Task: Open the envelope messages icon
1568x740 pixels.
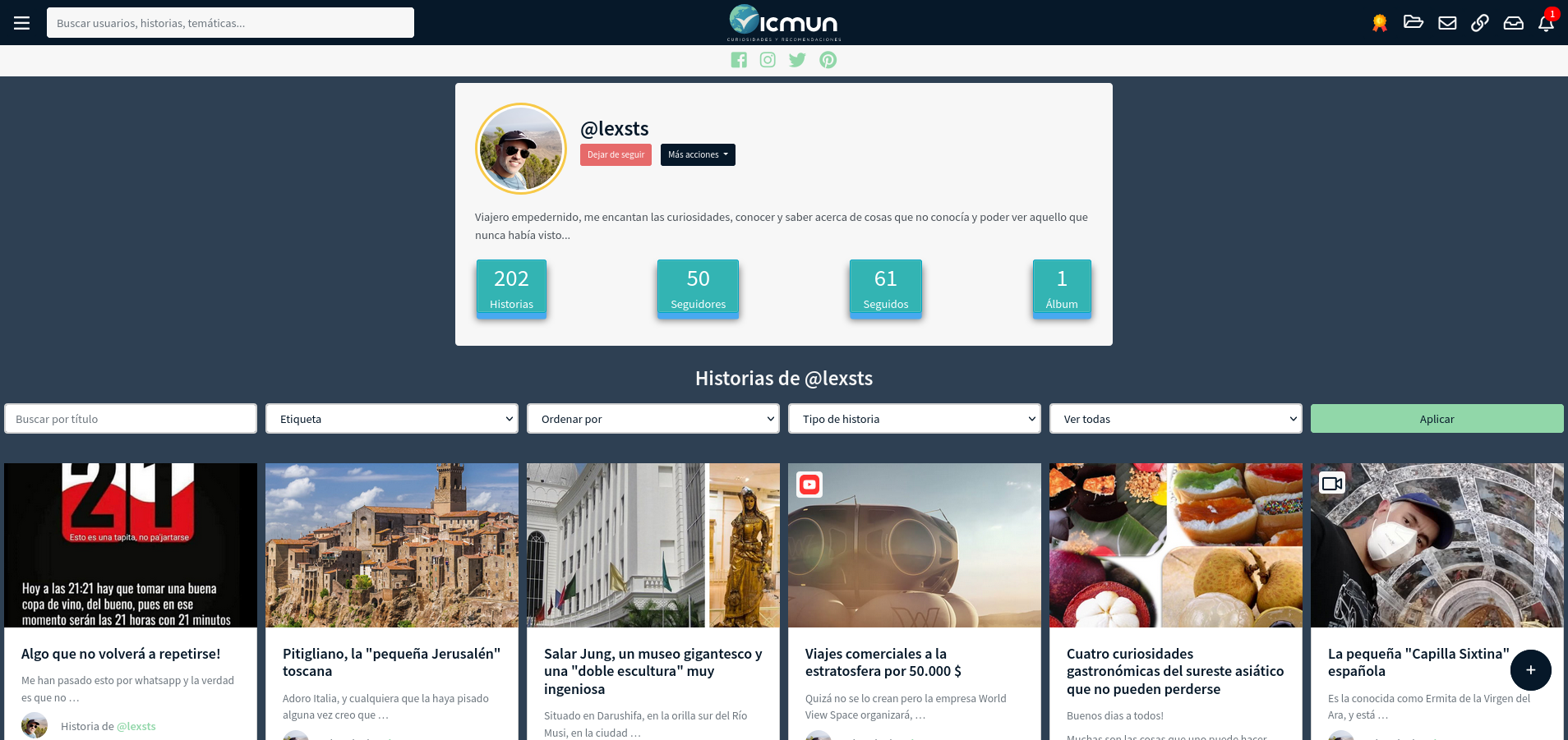Action: coord(1447,23)
